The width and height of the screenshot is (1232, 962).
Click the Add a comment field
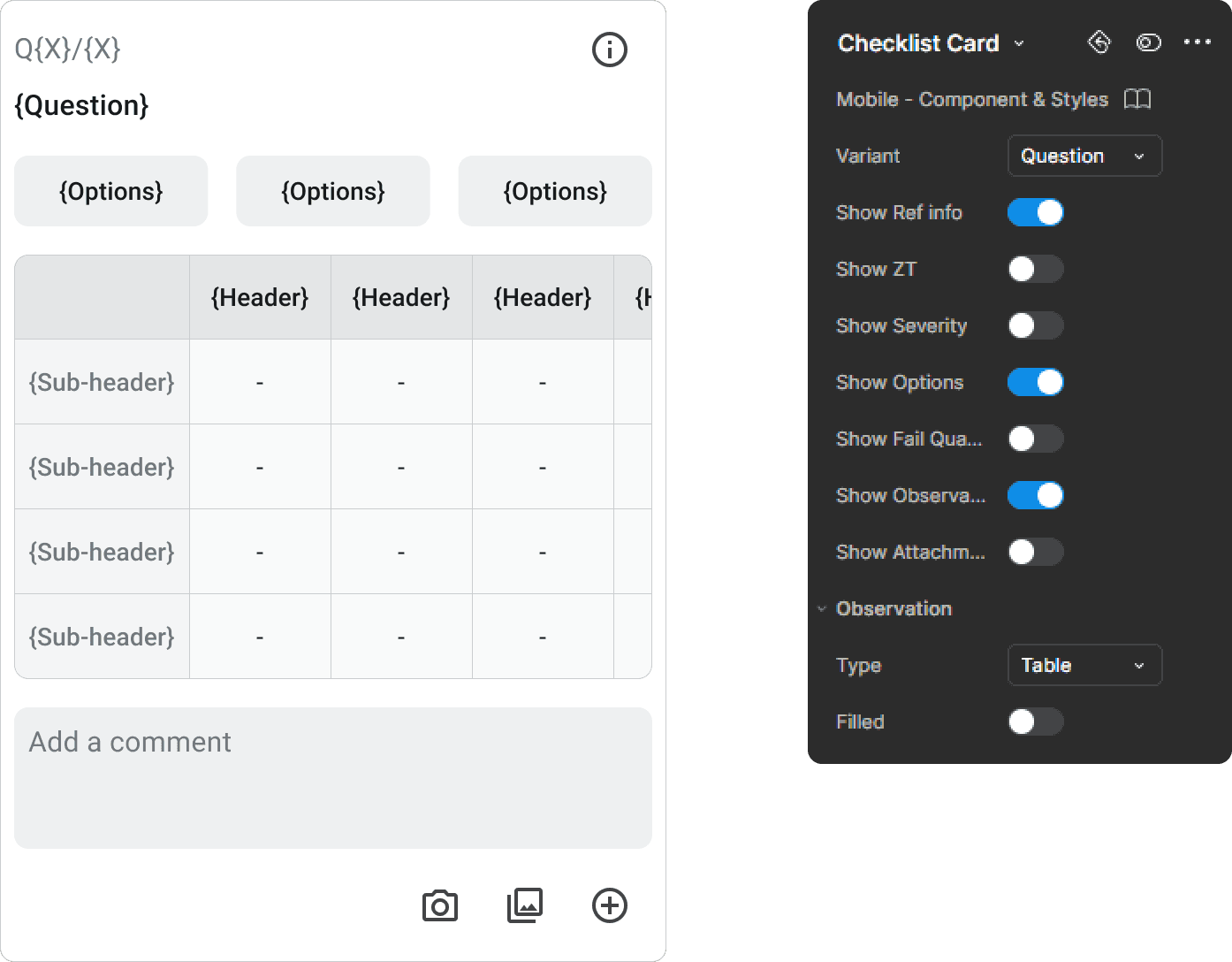(x=333, y=778)
